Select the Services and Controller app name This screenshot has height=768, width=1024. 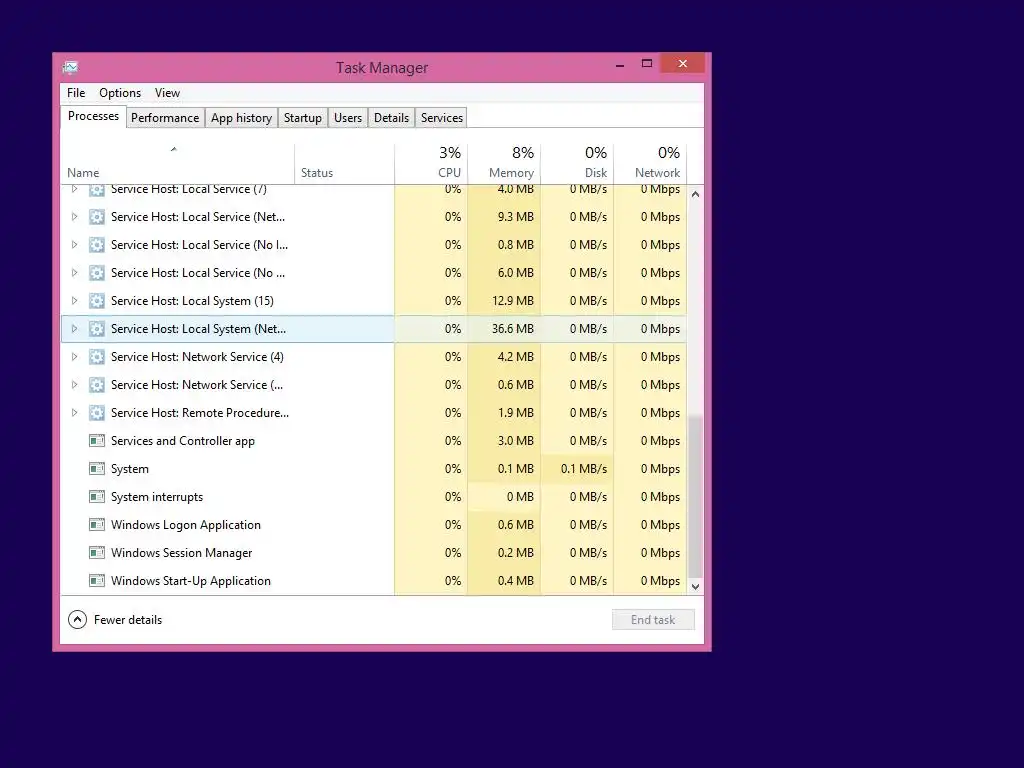pos(183,441)
